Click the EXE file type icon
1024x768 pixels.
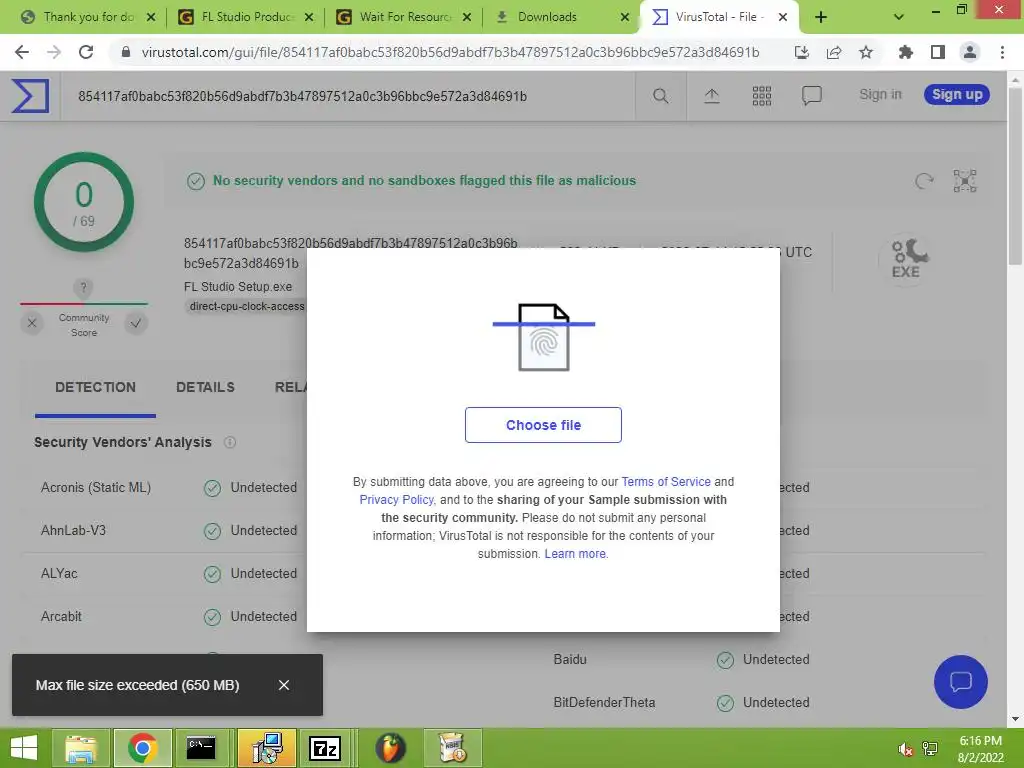(x=906, y=259)
